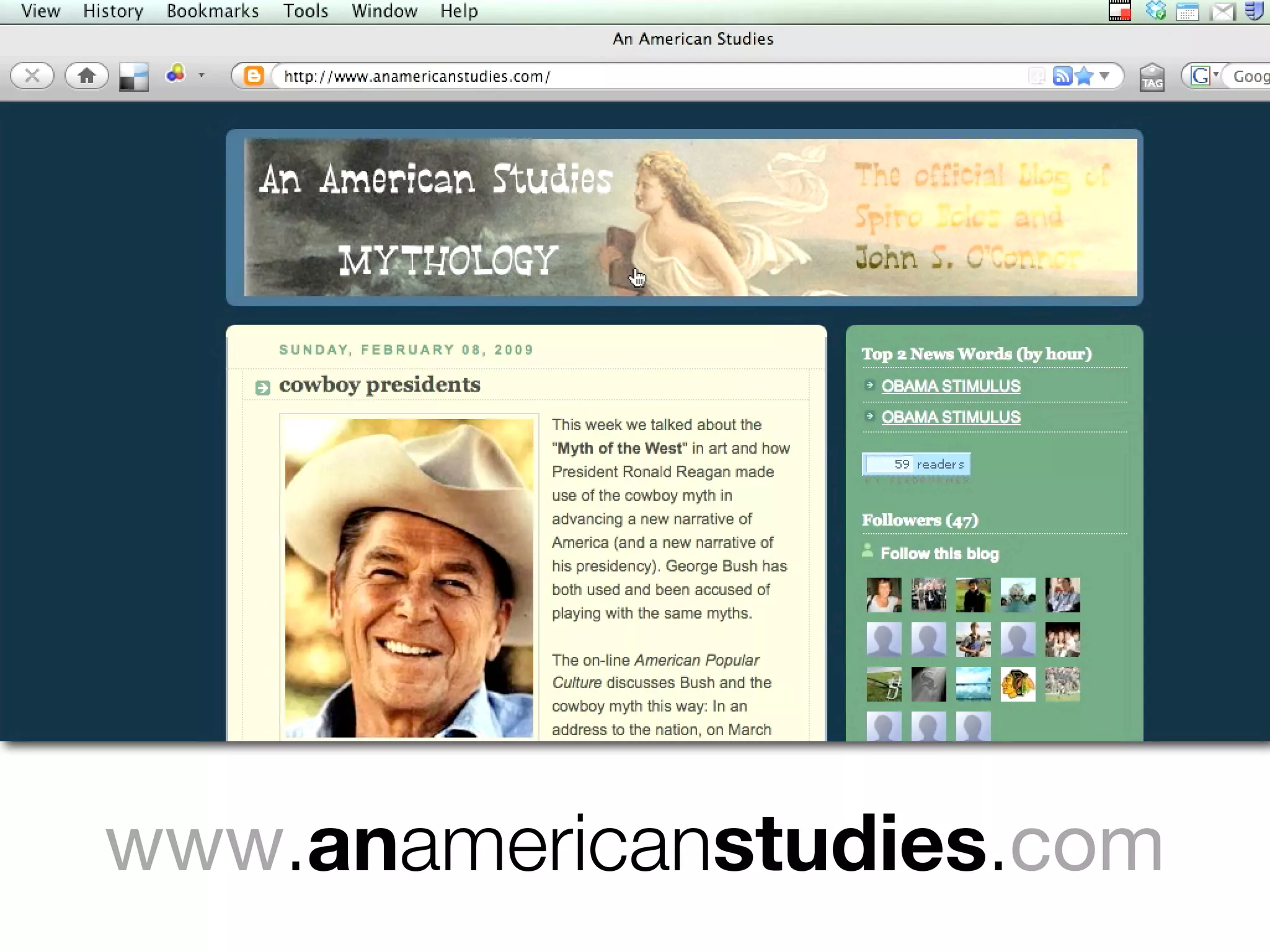Open the History menu
The width and height of the screenshot is (1270, 952).
(x=113, y=11)
